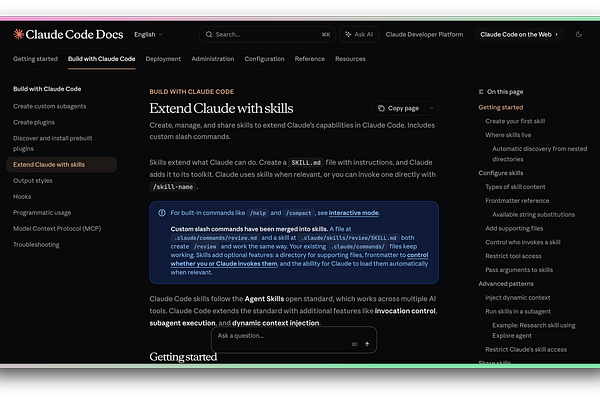The height and width of the screenshot is (400, 600).
Task: Click the Build with Claude Code sidebar heading
Action: 47,89
